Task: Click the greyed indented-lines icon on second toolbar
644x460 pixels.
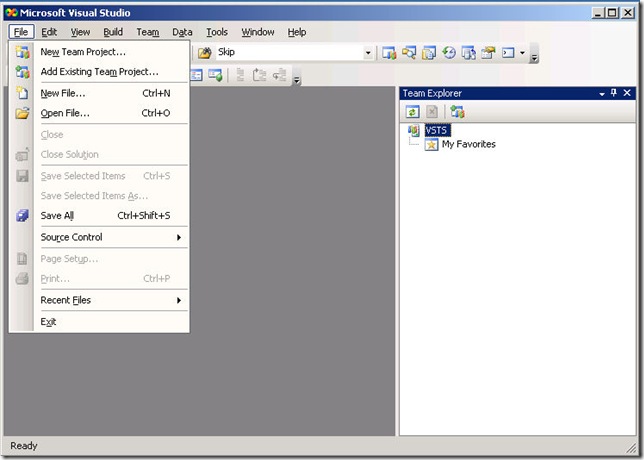Action: pos(241,75)
